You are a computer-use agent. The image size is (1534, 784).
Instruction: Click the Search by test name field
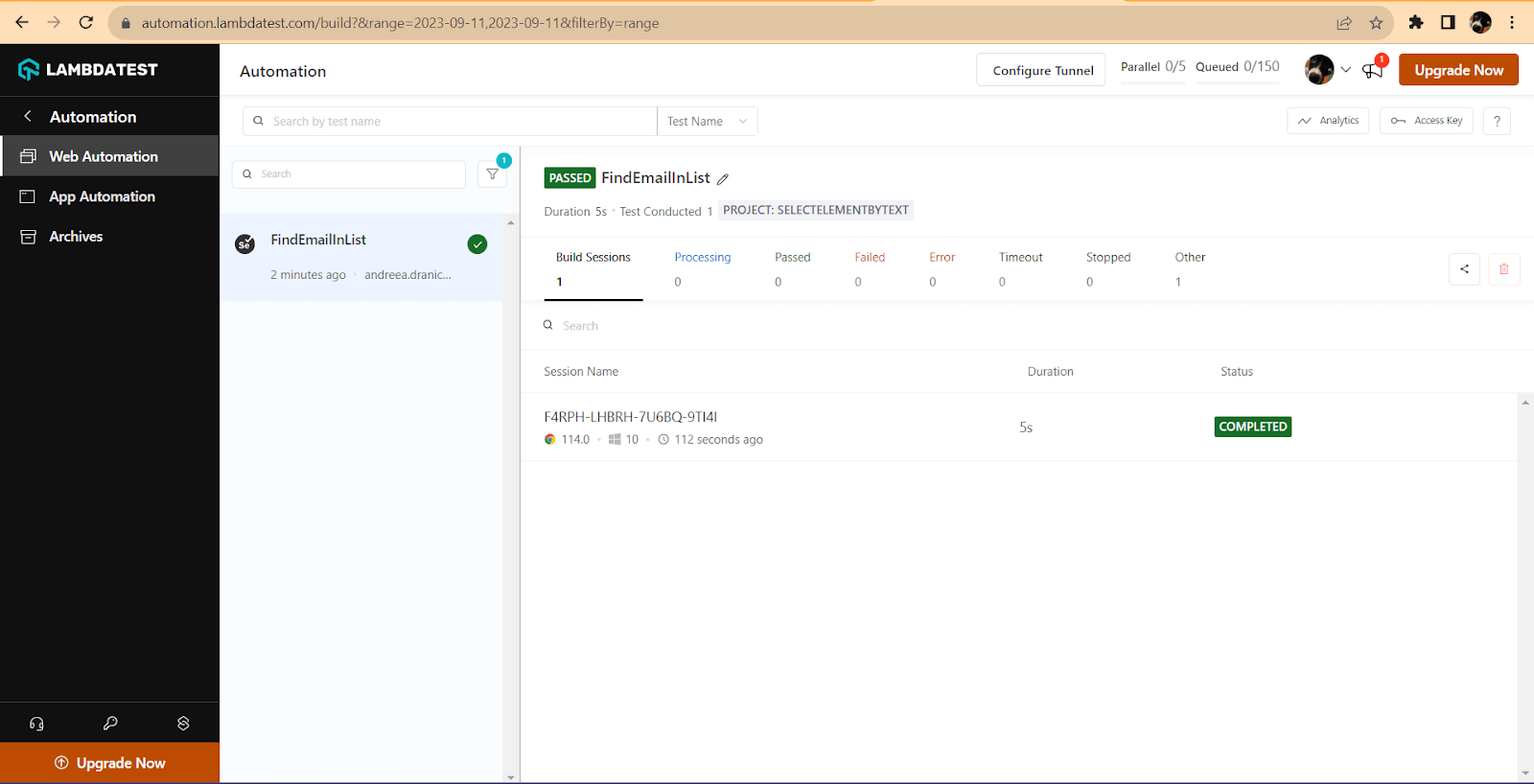(x=450, y=121)
